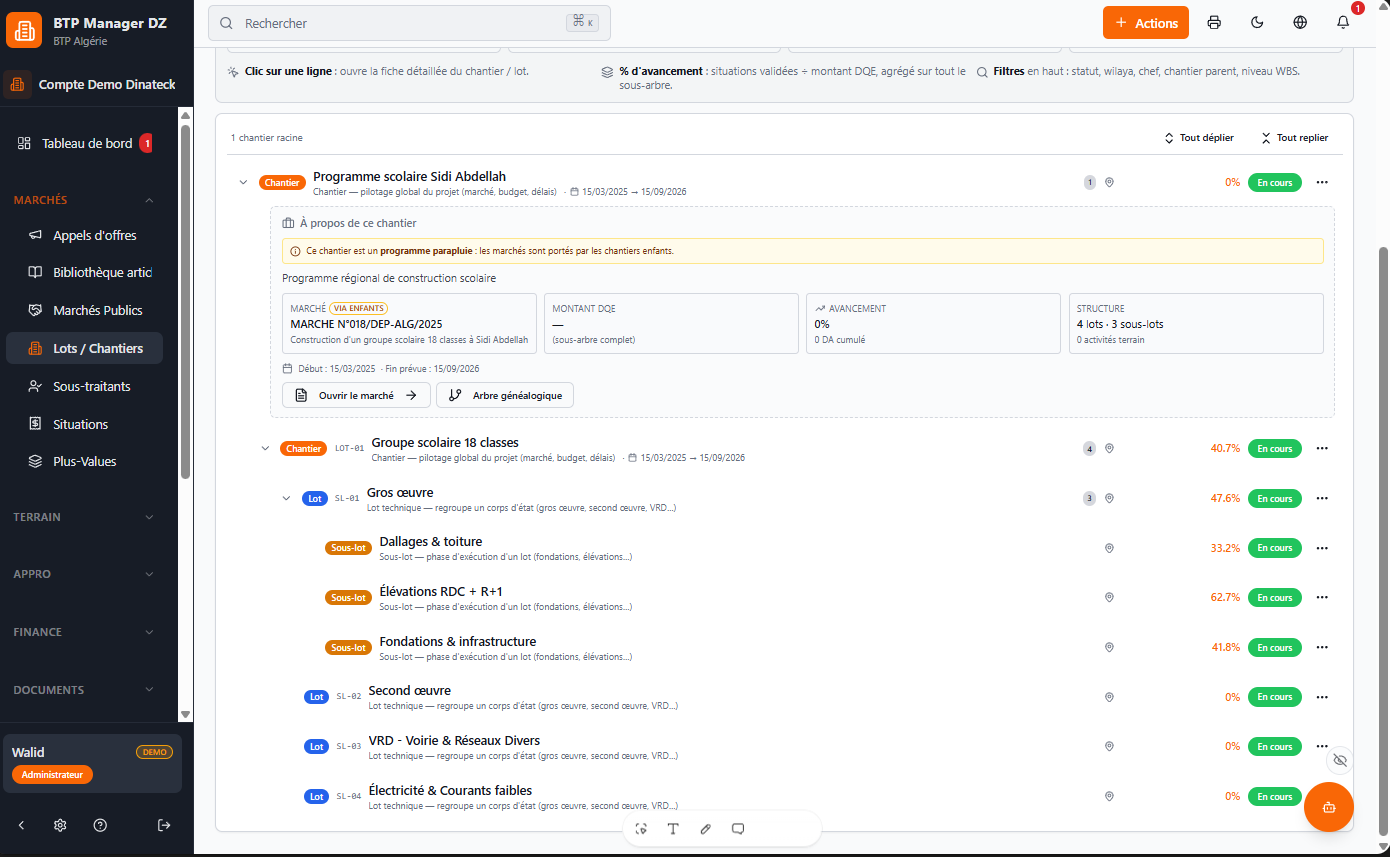Toggle the crossed-eye visibility button
The width and height of the screenshot is (1390, 857).
click(x=1340, y=760)
